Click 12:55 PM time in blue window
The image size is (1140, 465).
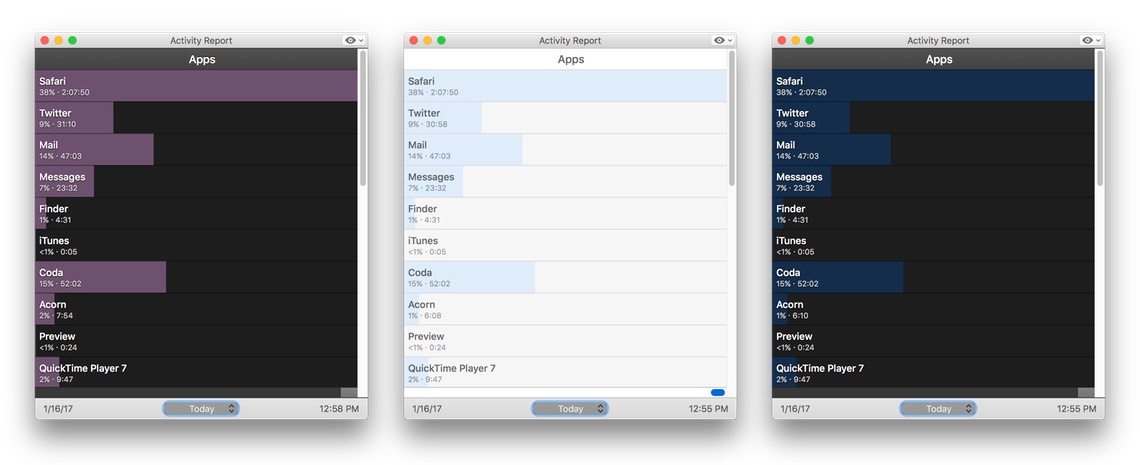coord(1077,409)
